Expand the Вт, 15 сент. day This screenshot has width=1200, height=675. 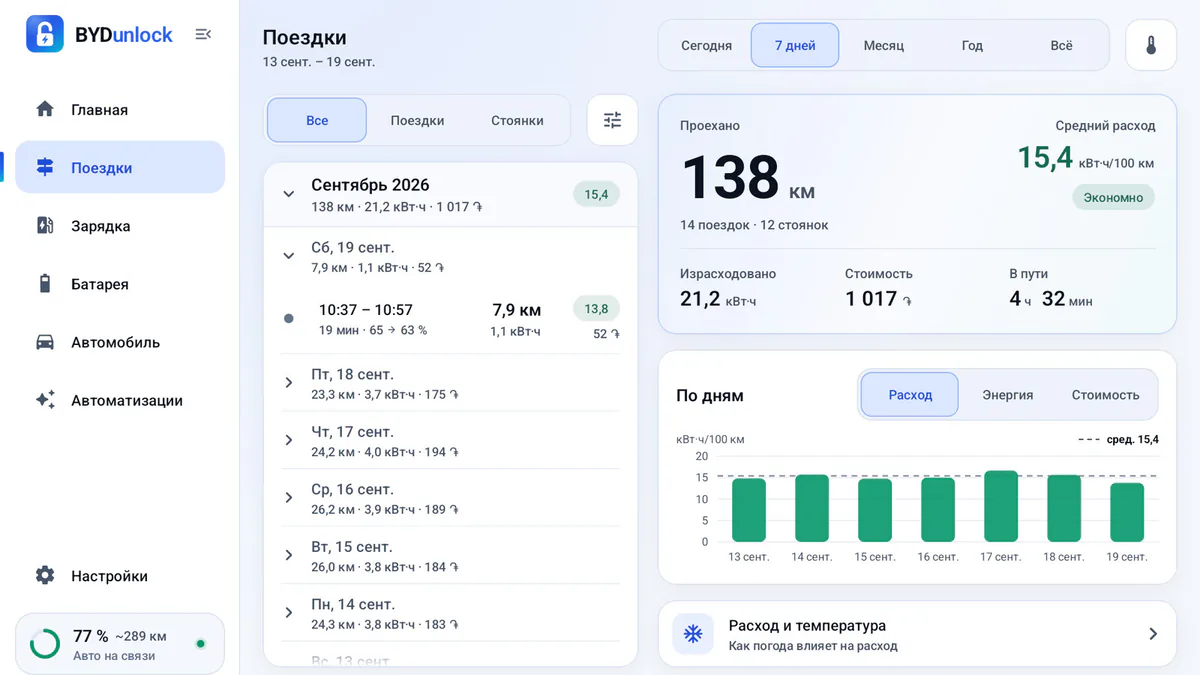288,555
